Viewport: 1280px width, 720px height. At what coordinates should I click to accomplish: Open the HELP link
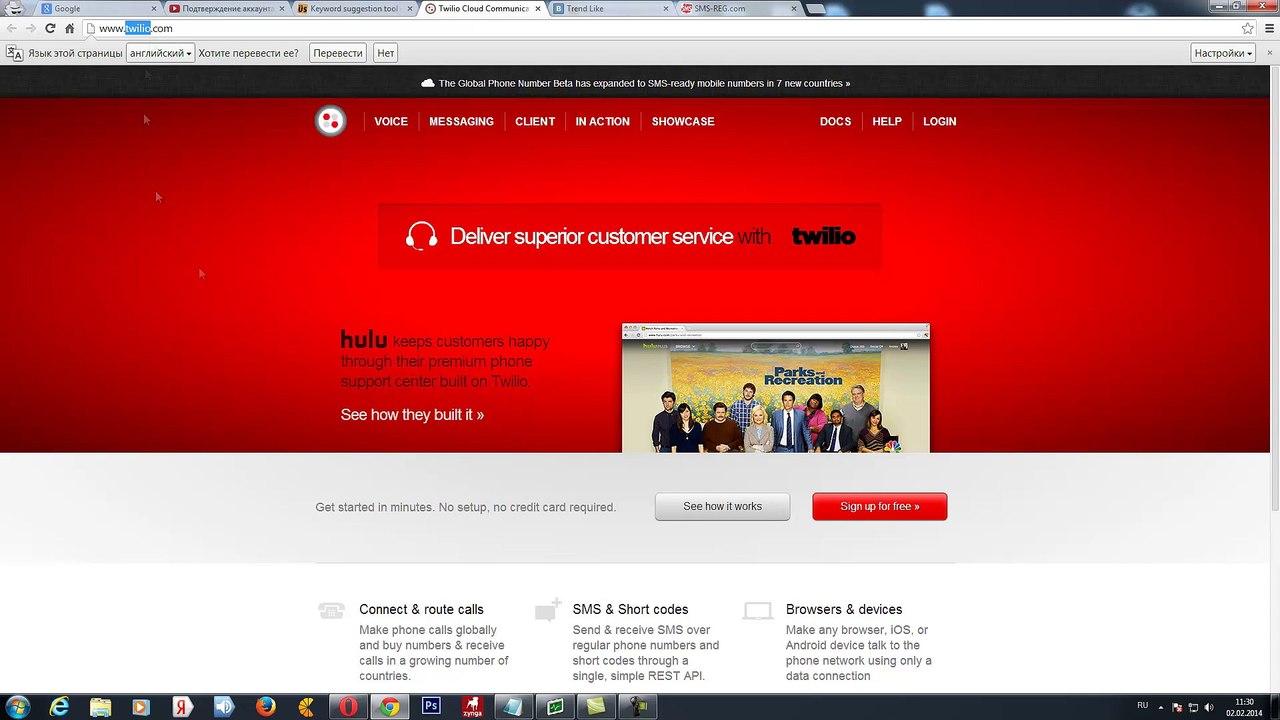point(887,122)
